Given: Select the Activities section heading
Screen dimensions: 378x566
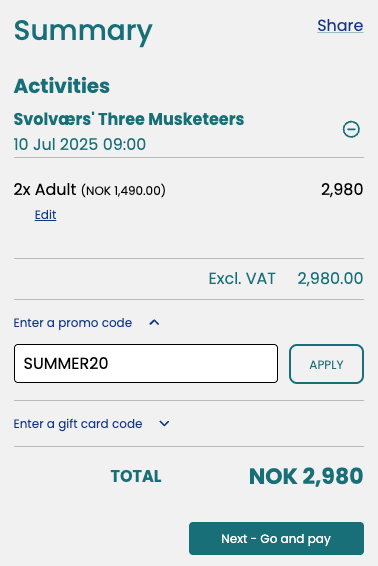Looking at the screenshot, I should [62, 86].
